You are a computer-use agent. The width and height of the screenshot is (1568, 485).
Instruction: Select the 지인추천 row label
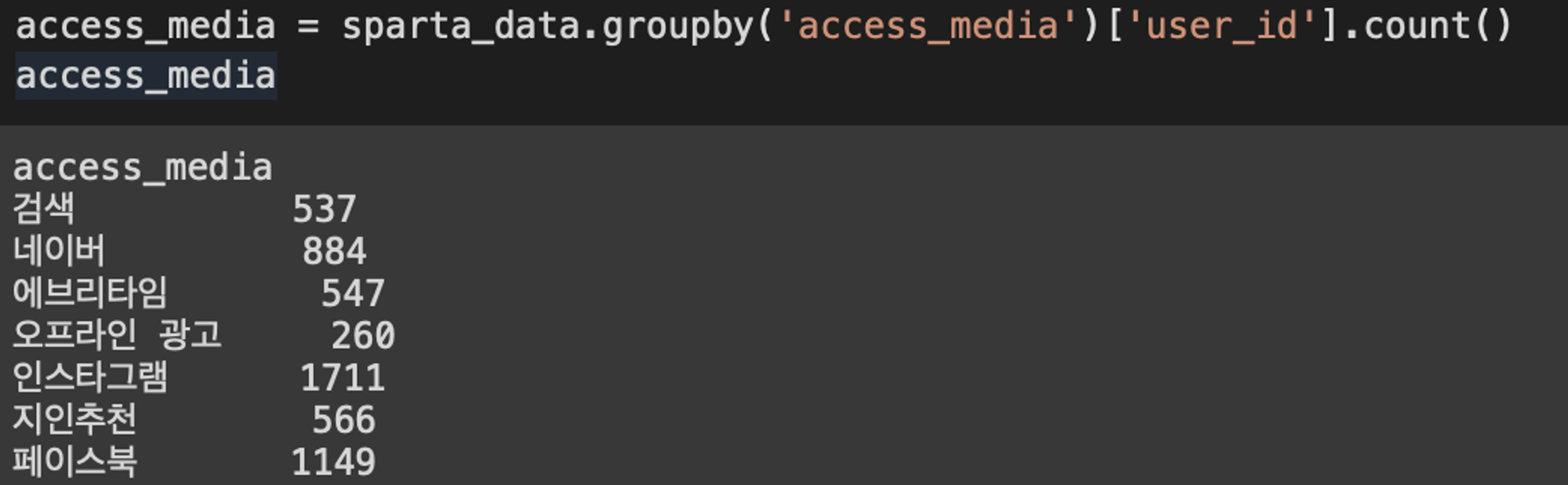74,419
